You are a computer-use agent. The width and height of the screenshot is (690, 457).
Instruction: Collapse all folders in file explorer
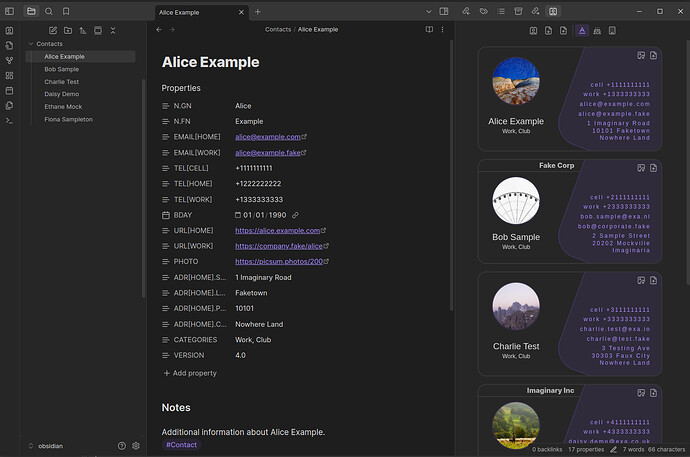(113, 30)
